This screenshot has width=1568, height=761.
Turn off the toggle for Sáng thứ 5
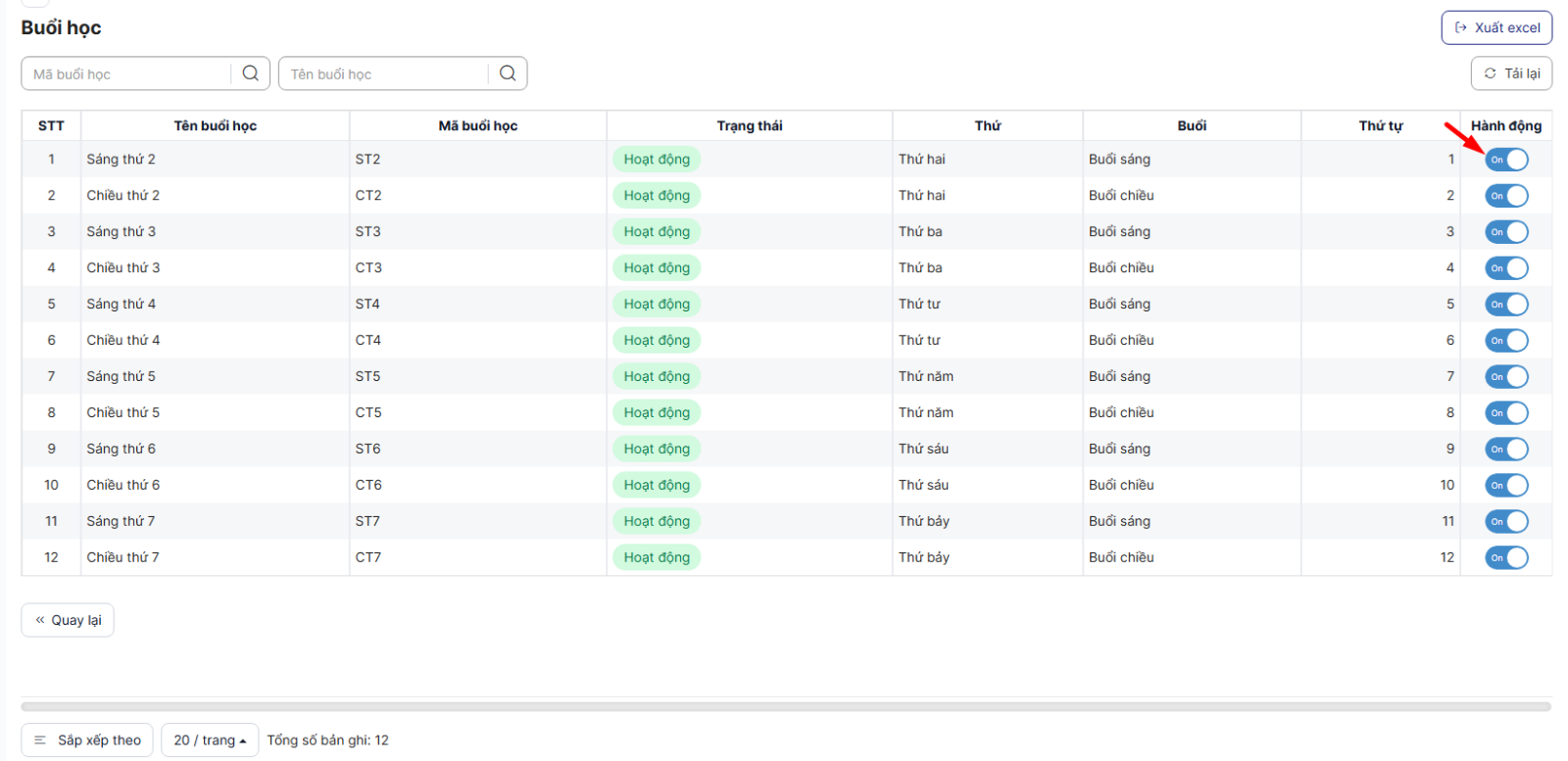(1506, 377)
